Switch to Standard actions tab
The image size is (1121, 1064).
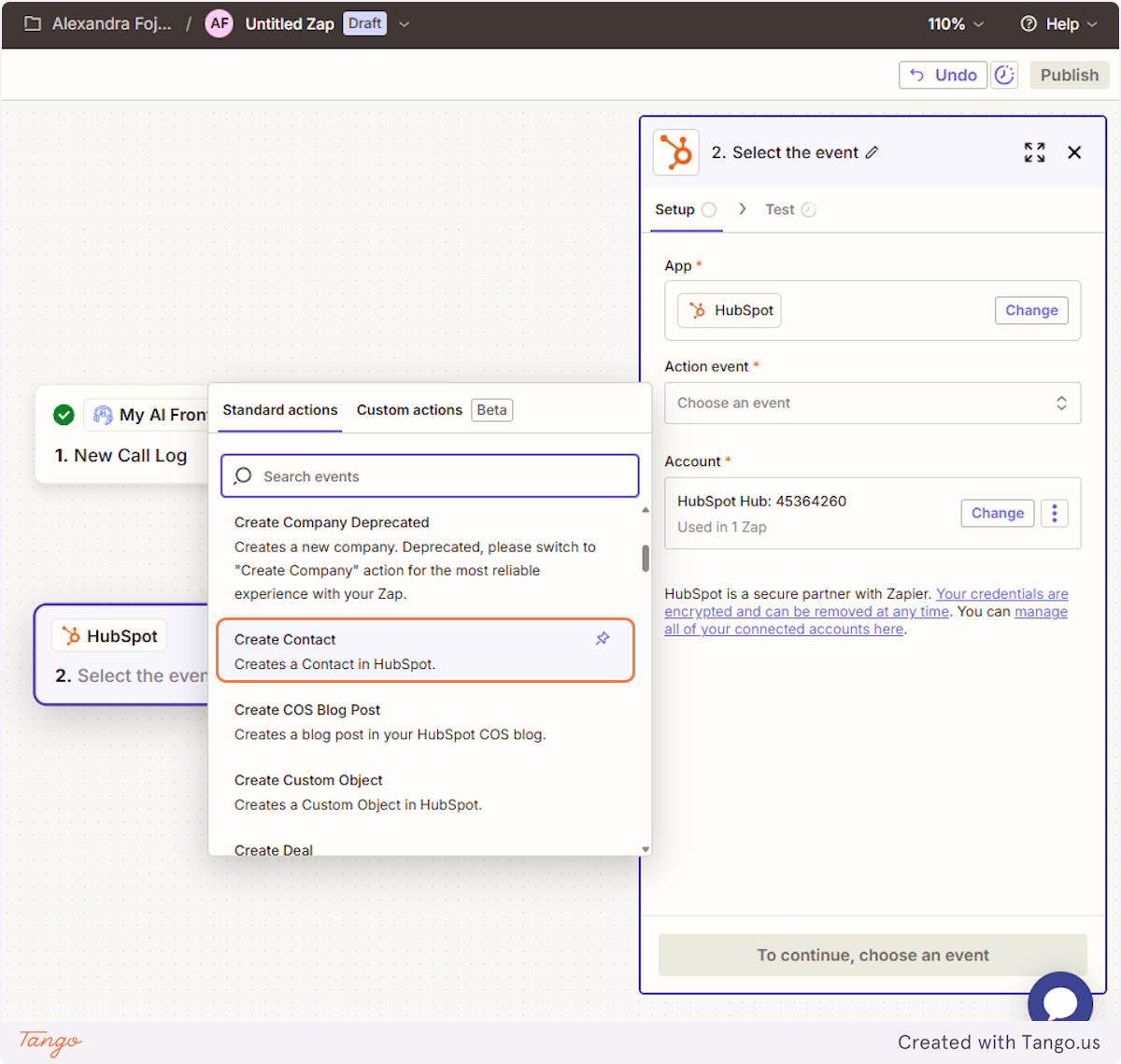280,410
